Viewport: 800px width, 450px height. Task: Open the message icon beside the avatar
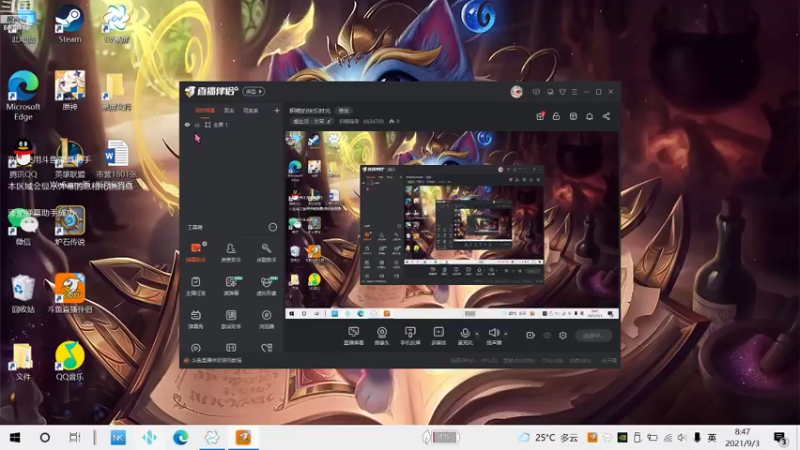536,92
